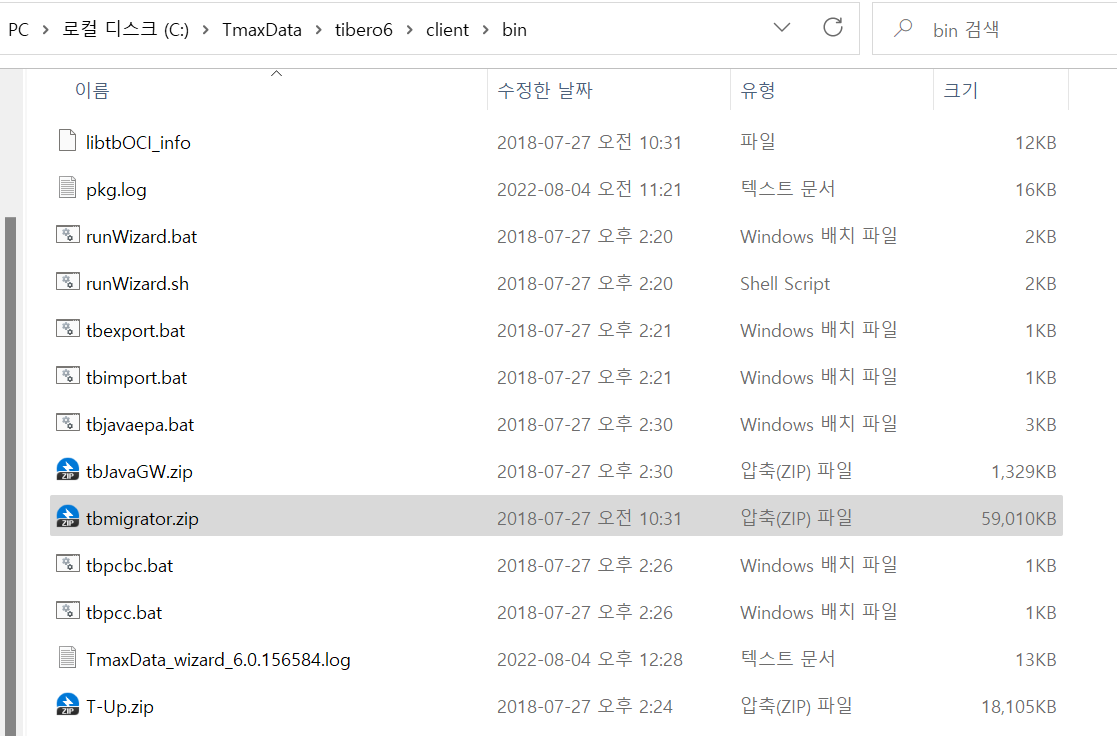This screenshot has height=736, width=1117.
Task: Click the Shell Script type cell
Action: tap(785, 284)
